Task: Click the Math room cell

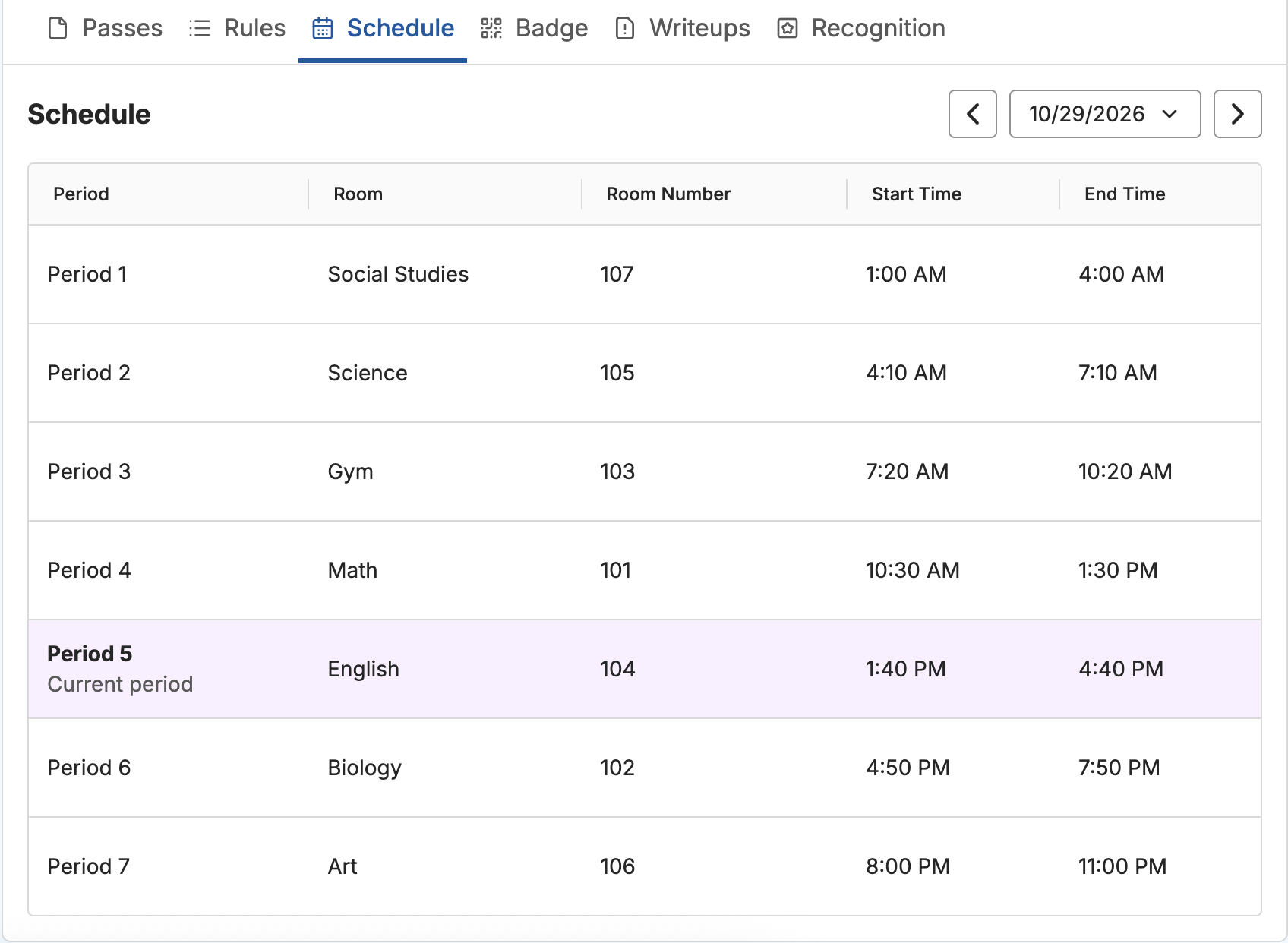Action: (x=352, y=570)
